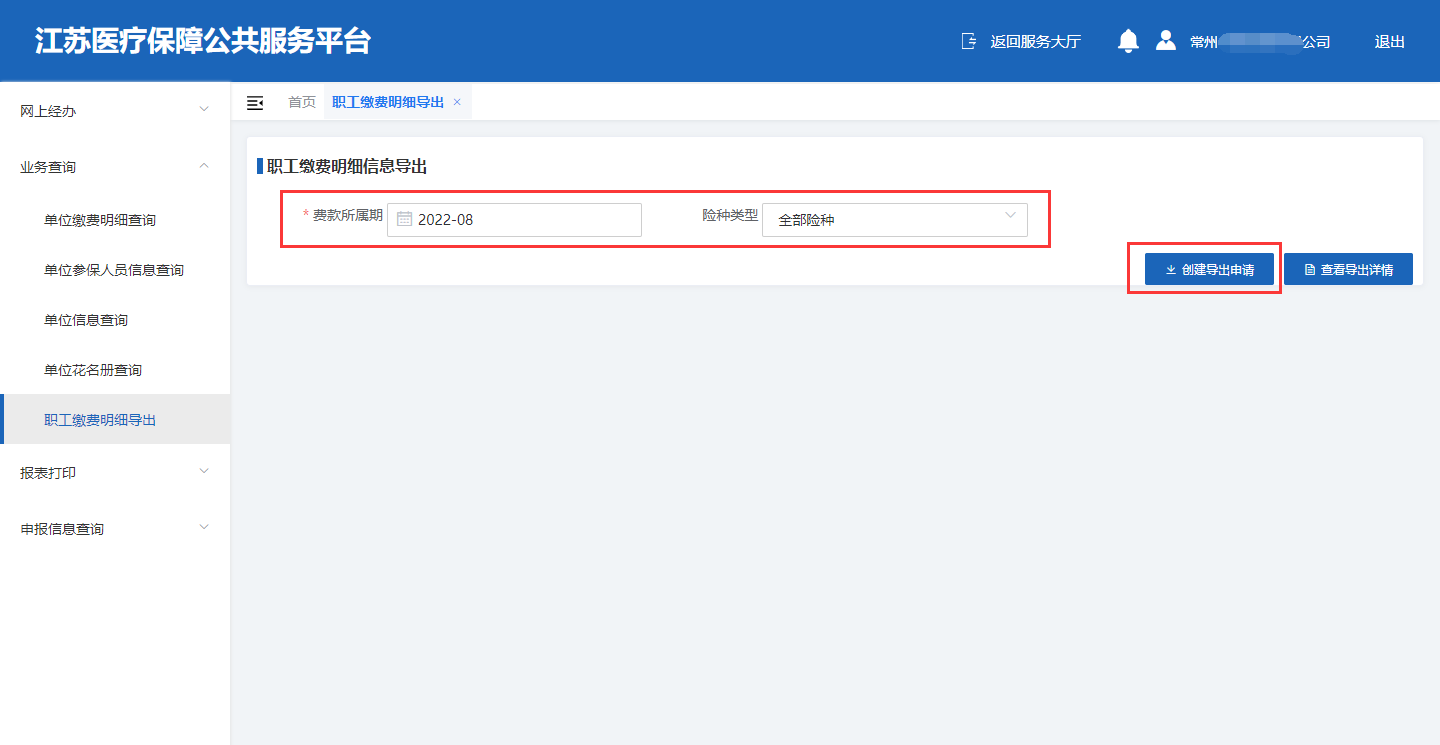Close the 职工缴费明细导出 tab
1440x745 pixels.
457,102
